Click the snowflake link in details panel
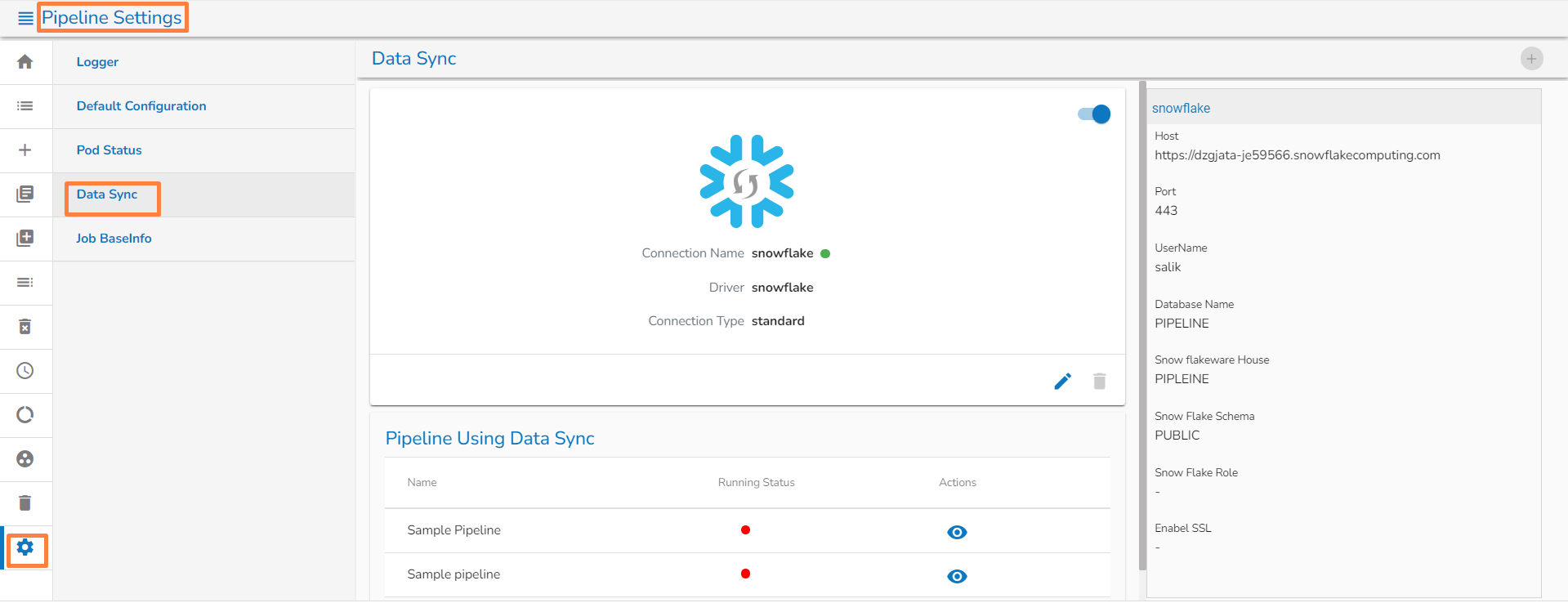This screenshot has height=603, width=1568. tap(1181, 109)
